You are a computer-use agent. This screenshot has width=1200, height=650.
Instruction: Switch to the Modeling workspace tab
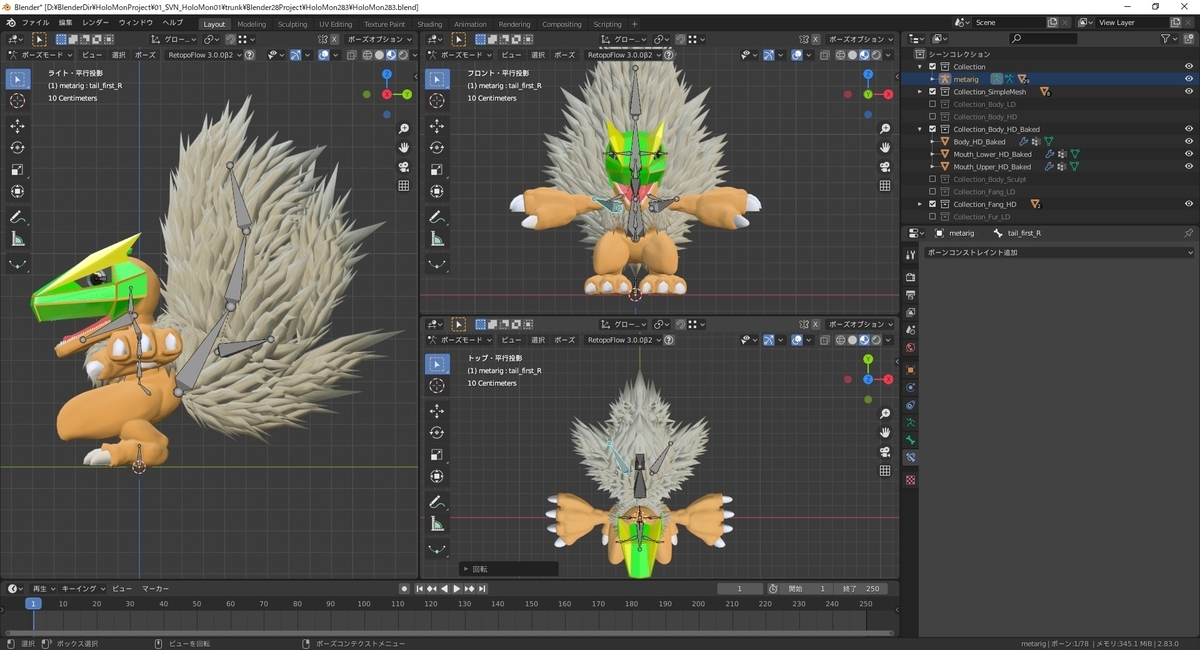click(252, 24)
